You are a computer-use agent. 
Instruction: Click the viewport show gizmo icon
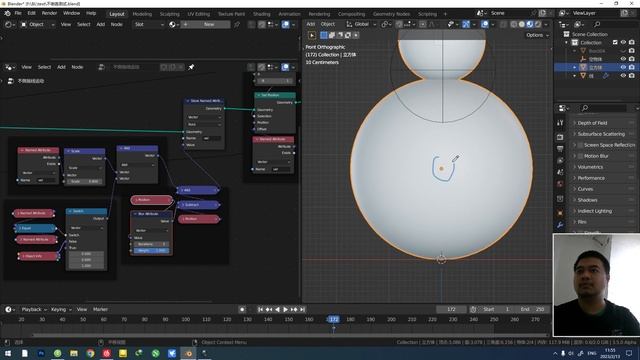coord(466,24)
